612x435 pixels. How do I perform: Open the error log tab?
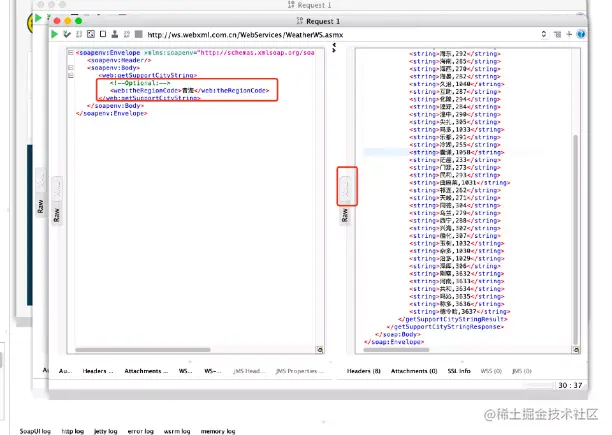pyautogui.click(x=141, y=431)
